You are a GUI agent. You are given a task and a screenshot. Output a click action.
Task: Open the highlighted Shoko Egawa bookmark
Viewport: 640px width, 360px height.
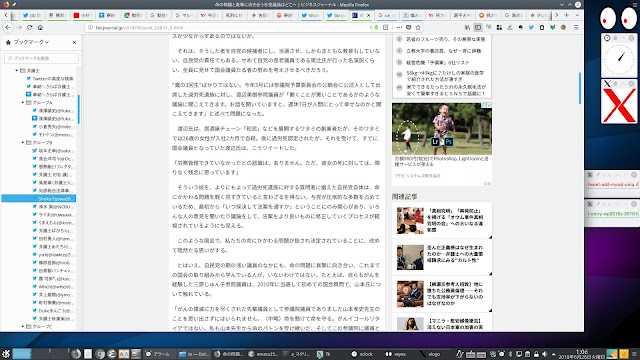[x=39, y=199]
